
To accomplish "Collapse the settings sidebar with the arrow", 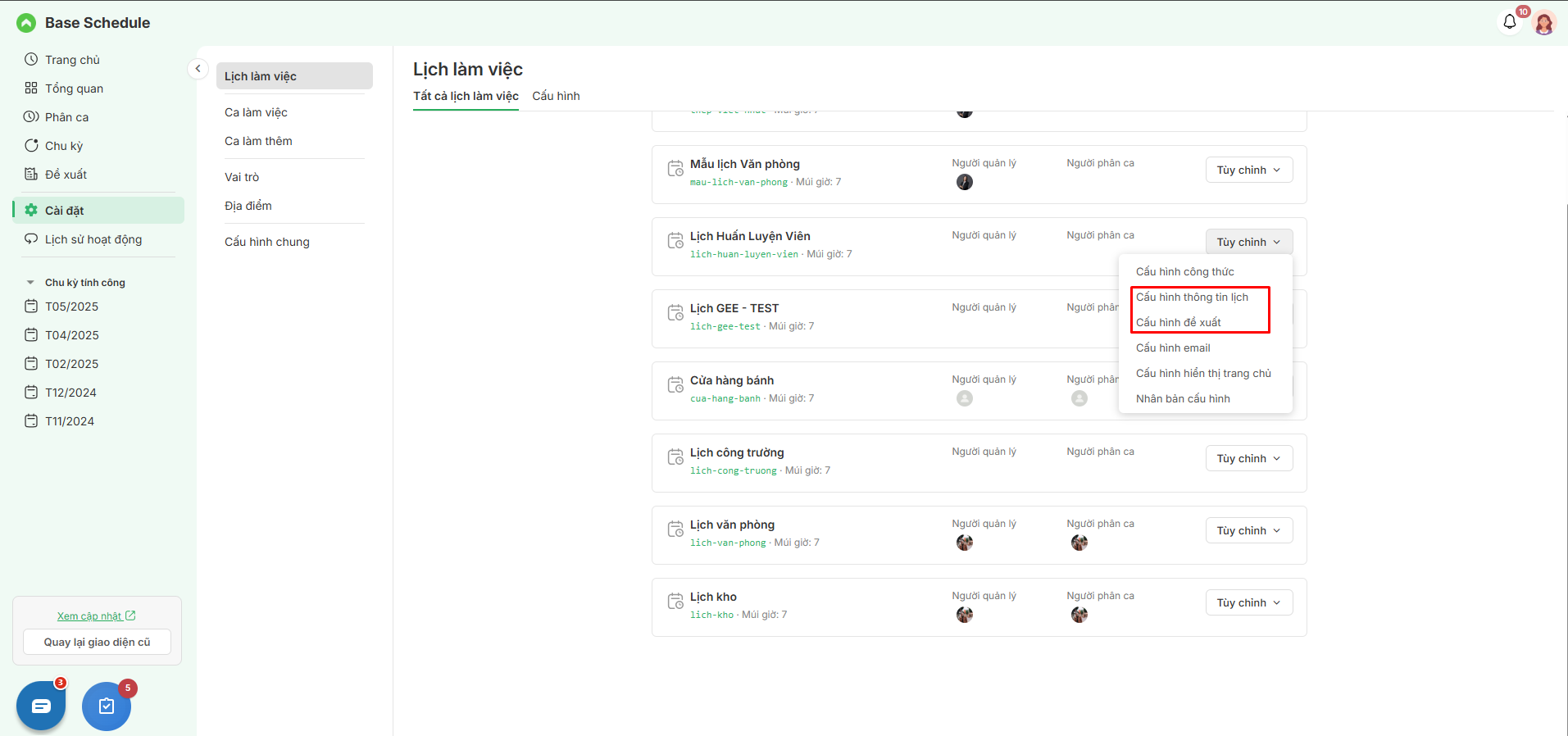I will (198, 69).
